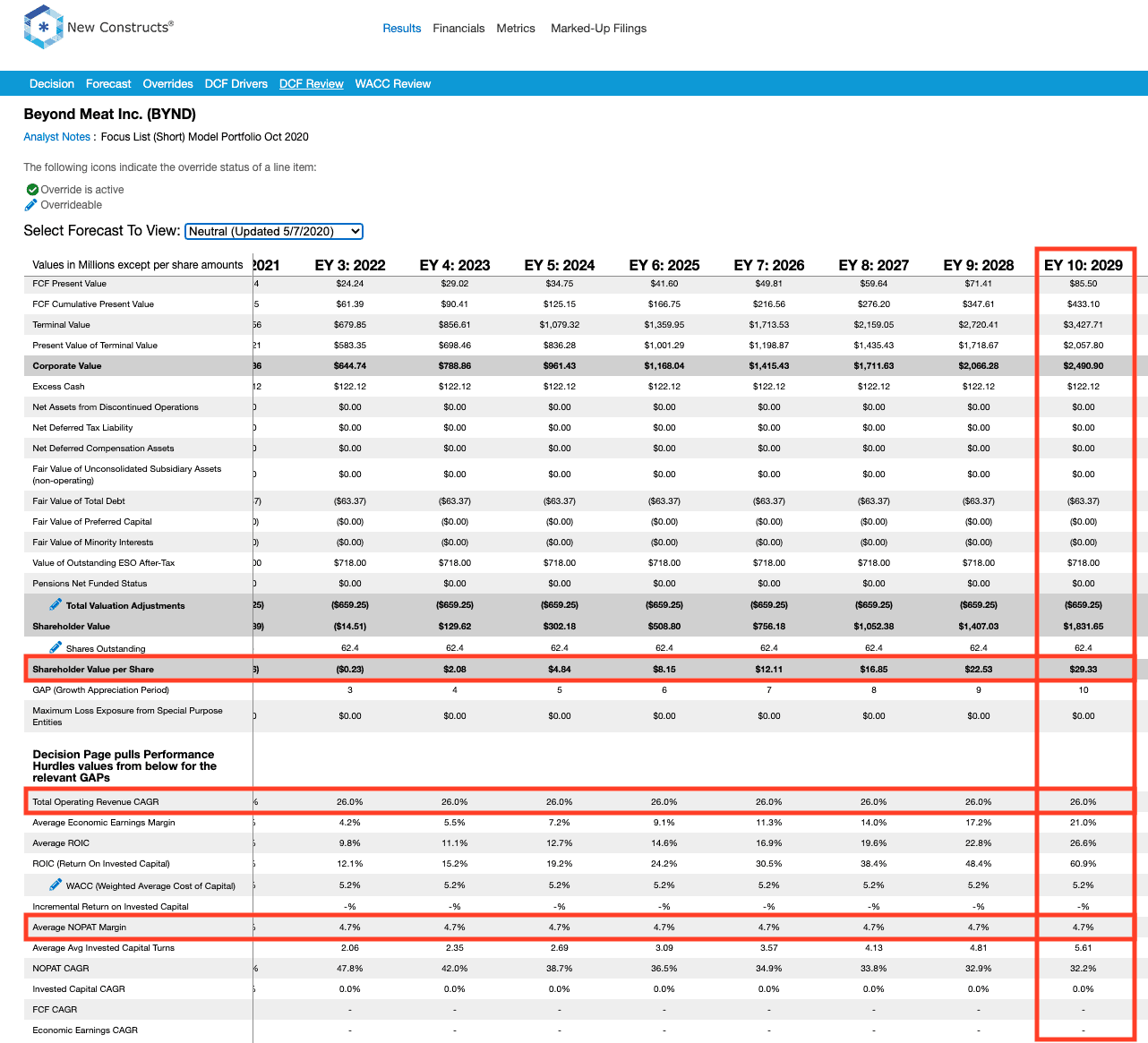Switch to the Forecast tab
This screenshot has width=1148, height=1043.
[108, 83]
